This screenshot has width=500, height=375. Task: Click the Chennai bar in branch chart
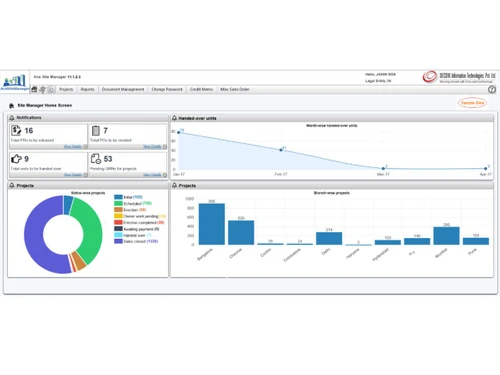[x=241, y=233]
